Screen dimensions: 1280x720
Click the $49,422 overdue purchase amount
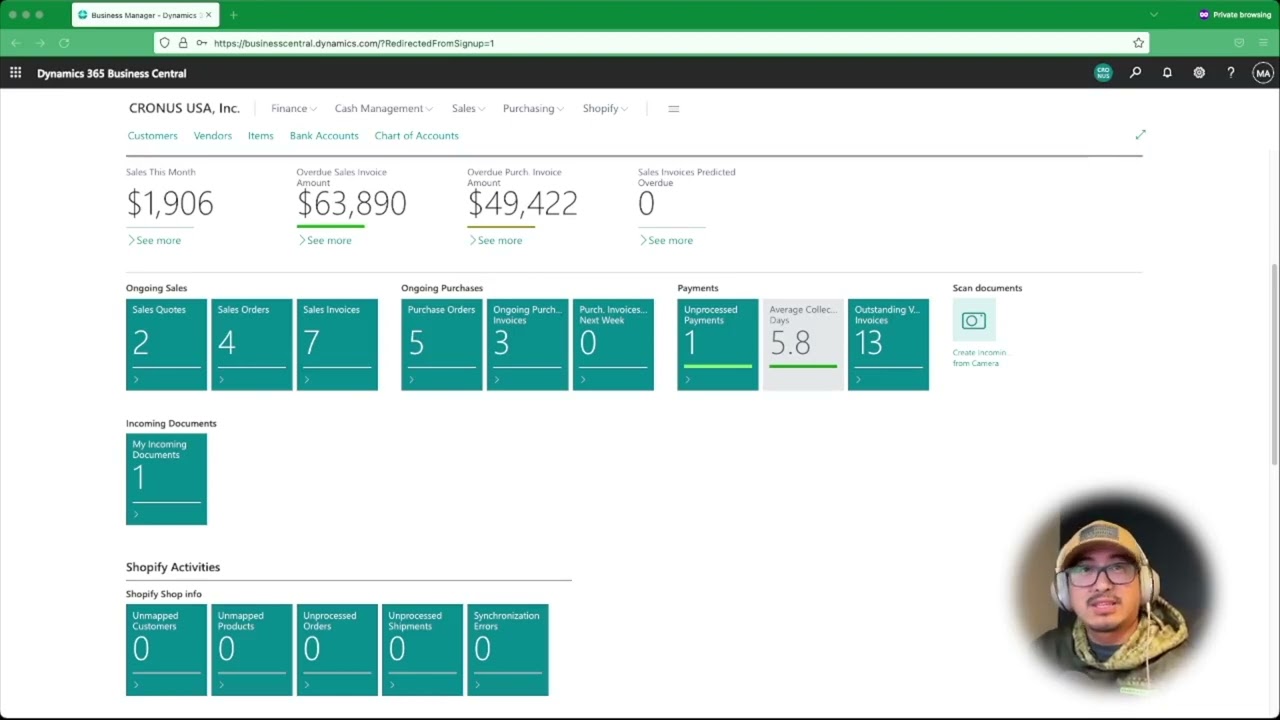coord(522,204)
